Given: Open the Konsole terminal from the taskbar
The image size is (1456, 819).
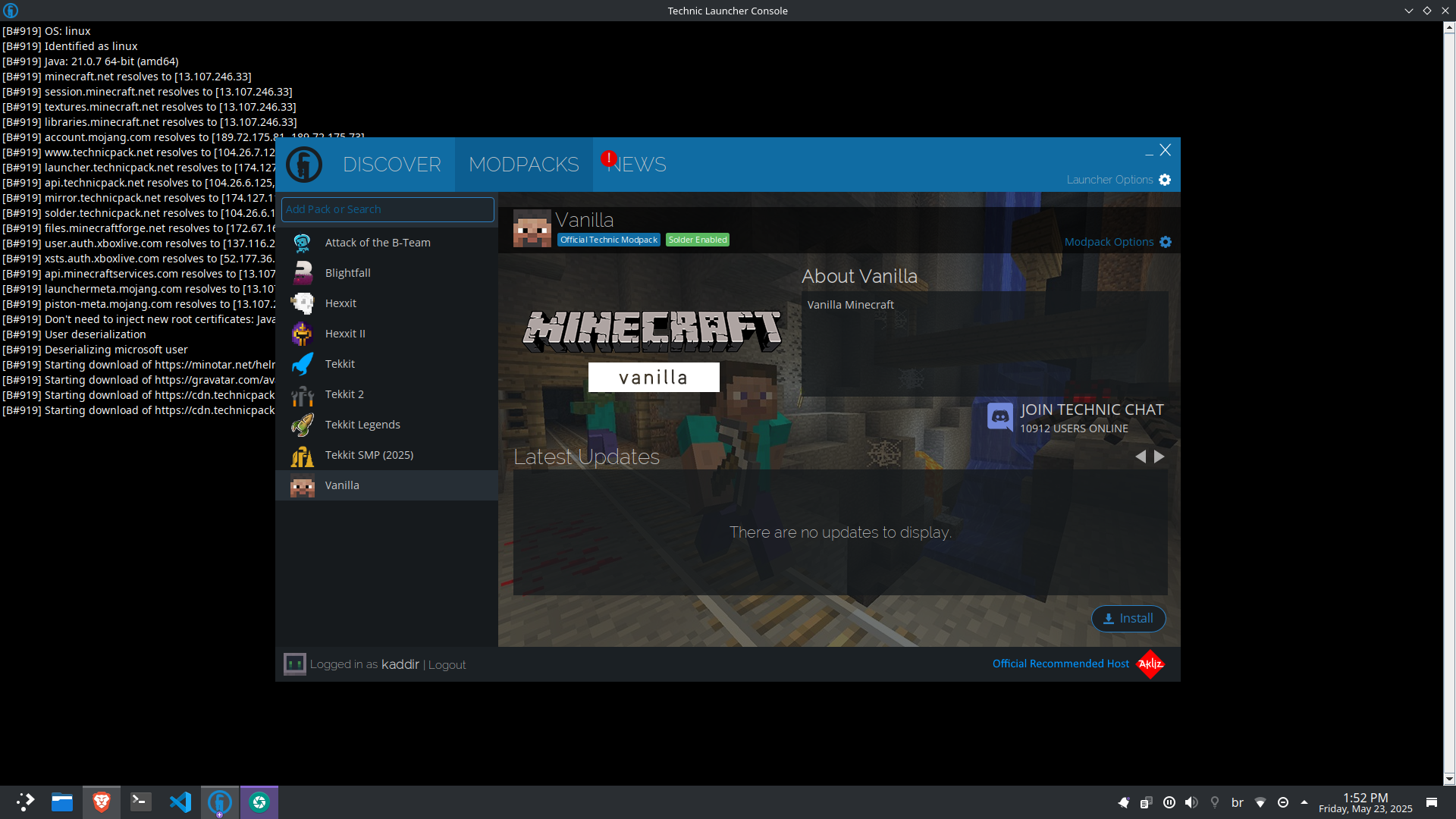Looking at the screenshot, I should (141, 802).
